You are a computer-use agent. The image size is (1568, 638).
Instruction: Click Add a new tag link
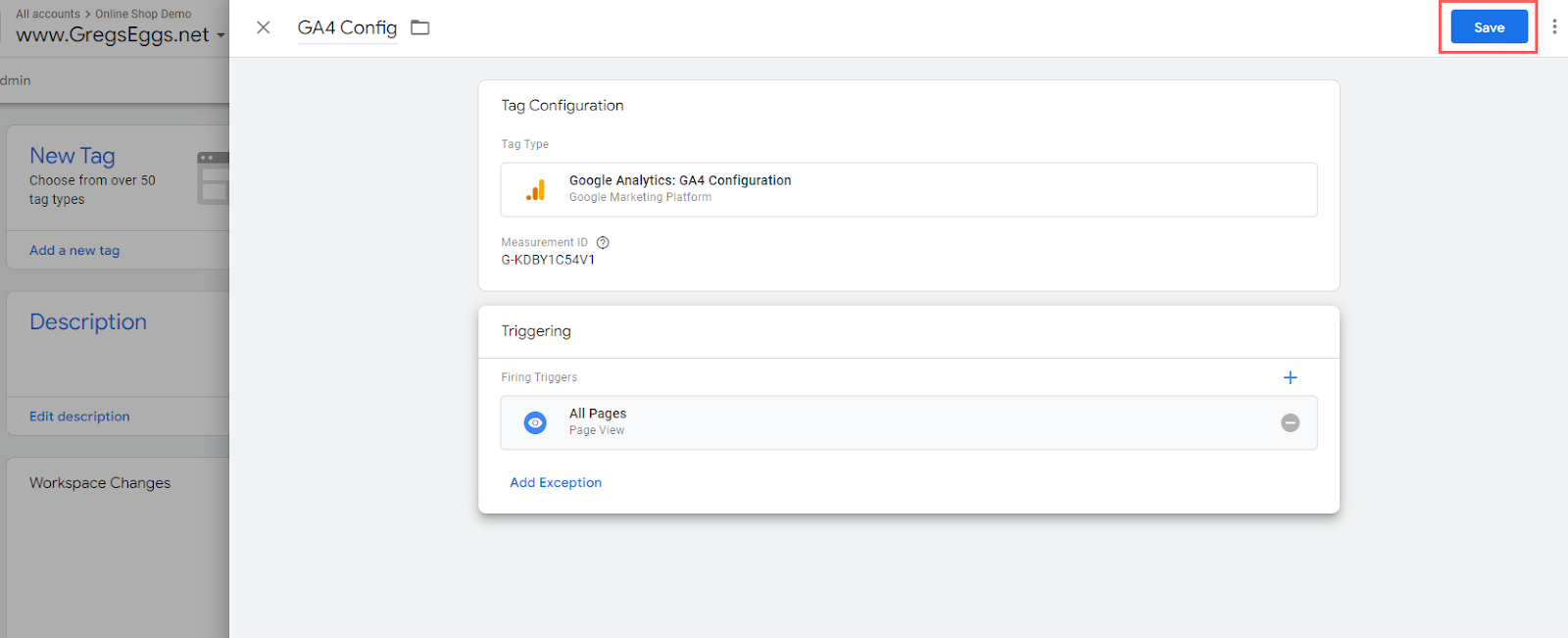pyautogui.click(x=74, y=250)
